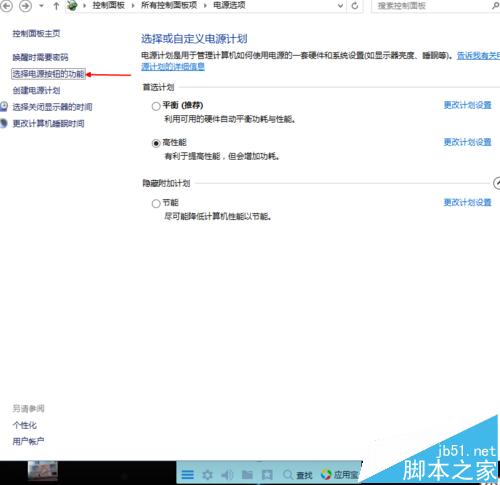This screenshot has height=485, width=500.
Task: Open 电源计划的详细信息 help link
Action: click(173, 67)
